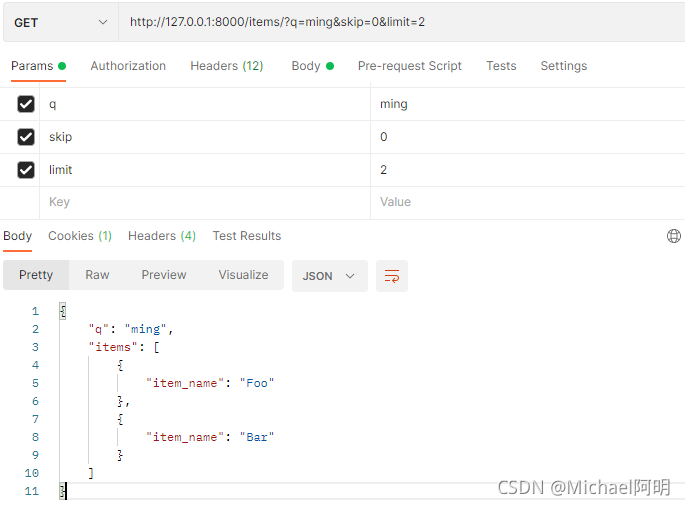Open the Test Results tab
This screenshot has width=685, height=505.
pos(247,236)
